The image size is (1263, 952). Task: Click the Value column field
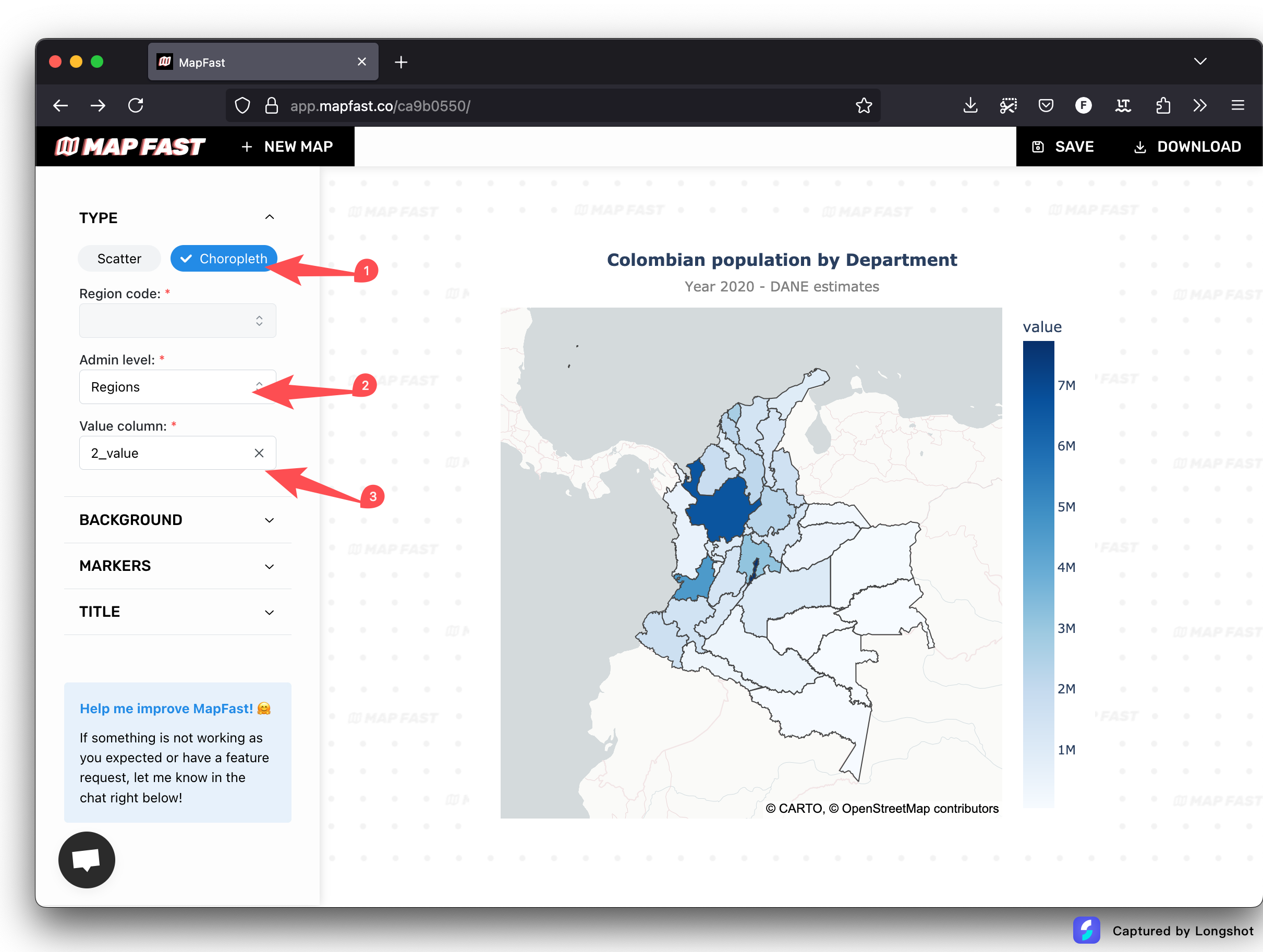click(178, 453)
